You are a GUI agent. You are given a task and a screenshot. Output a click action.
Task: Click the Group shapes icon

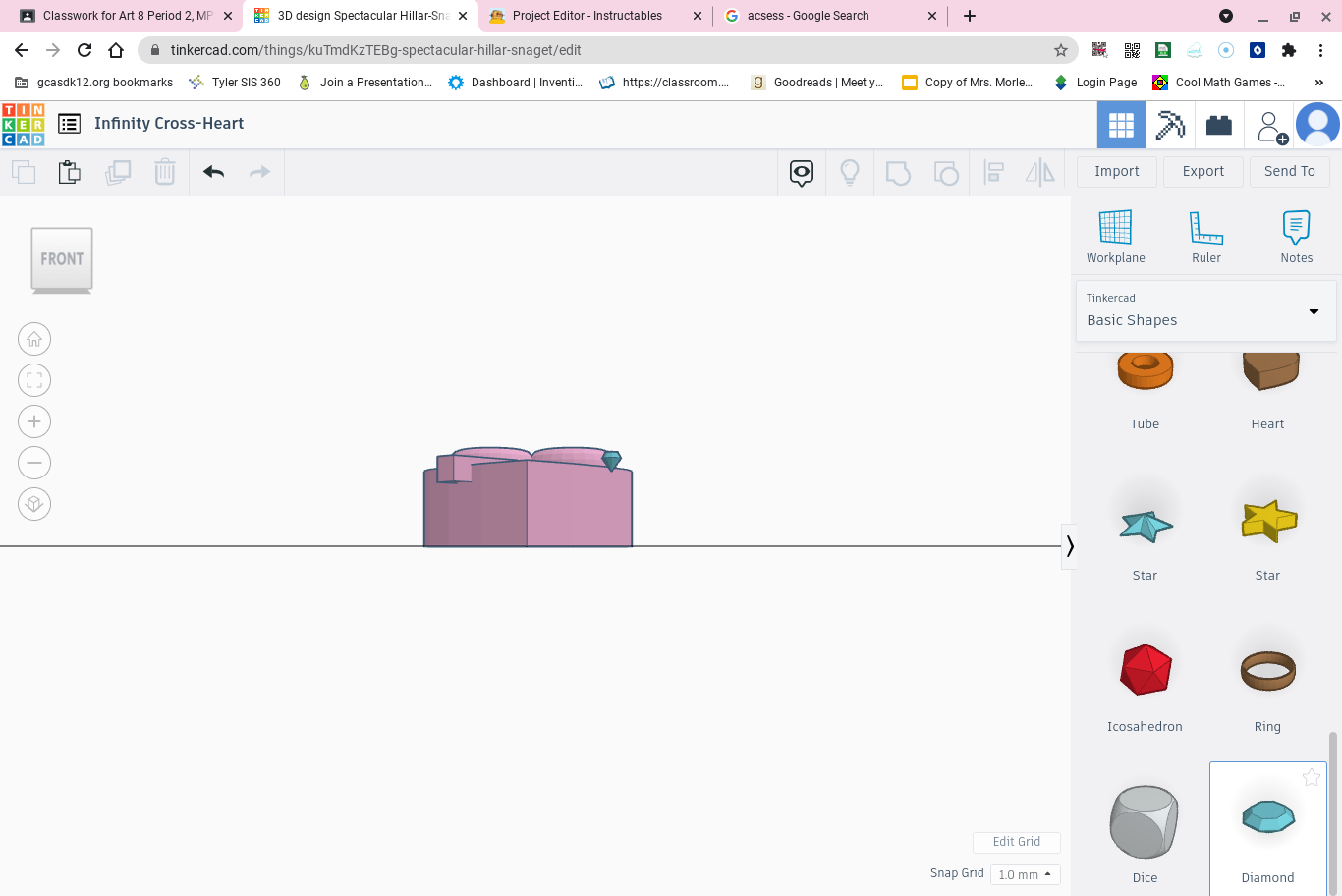898,173
